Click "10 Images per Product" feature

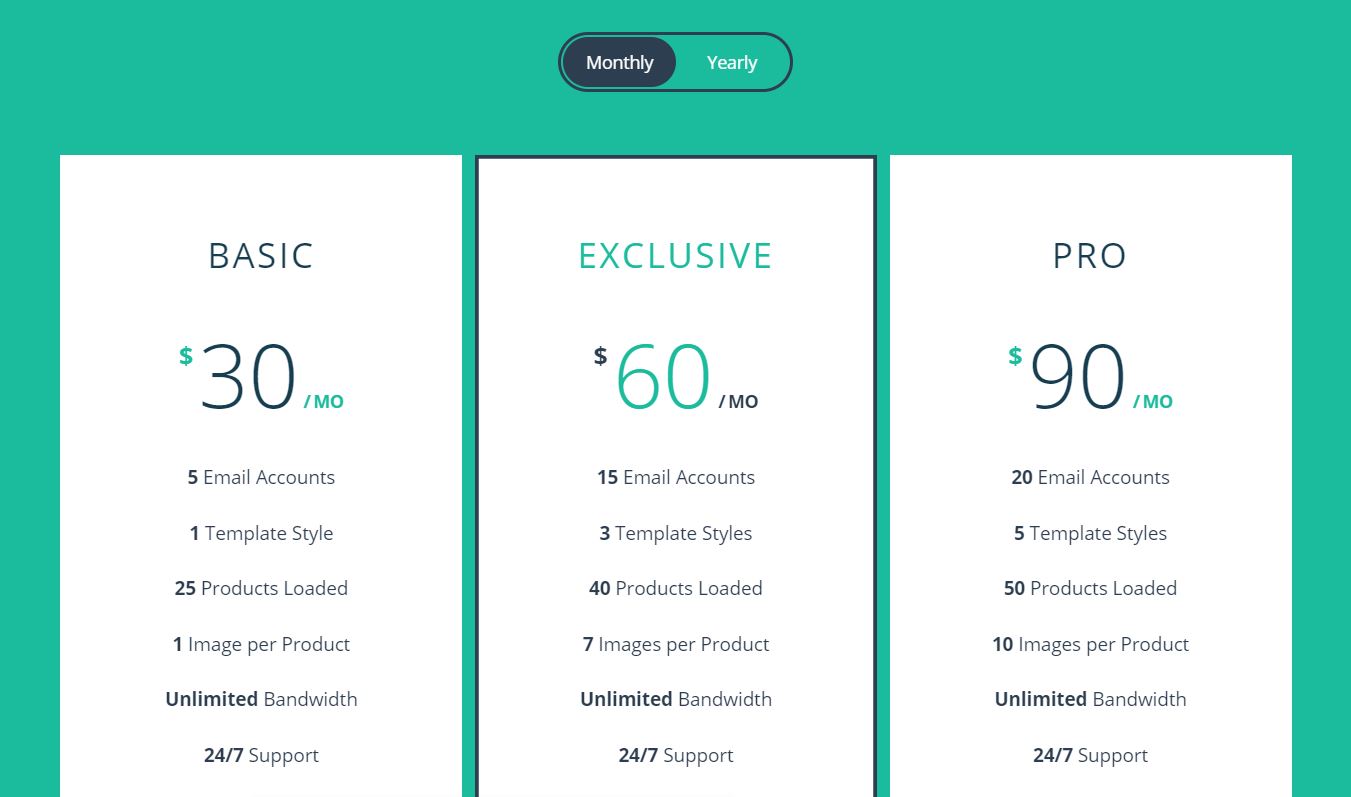pos(1090,644)
